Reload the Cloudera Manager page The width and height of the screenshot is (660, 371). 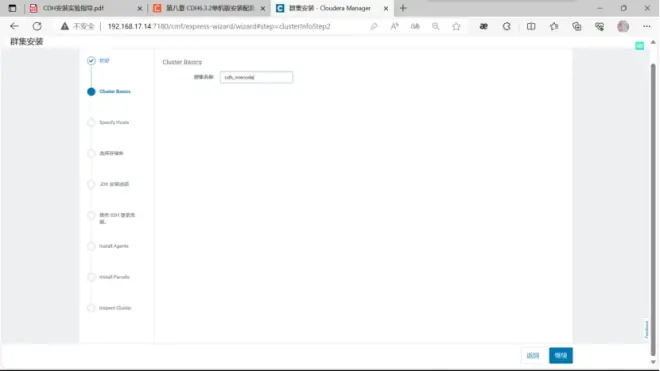[37, 26]
